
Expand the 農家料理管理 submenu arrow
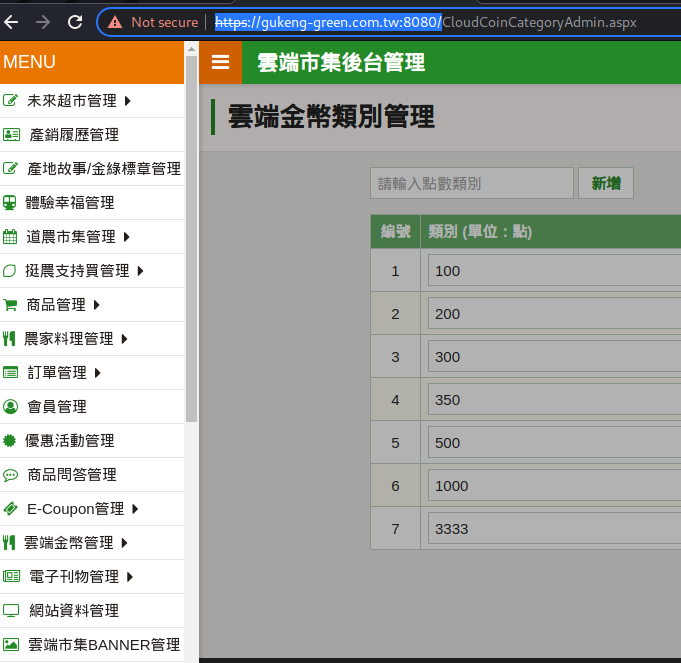[124, 339]
